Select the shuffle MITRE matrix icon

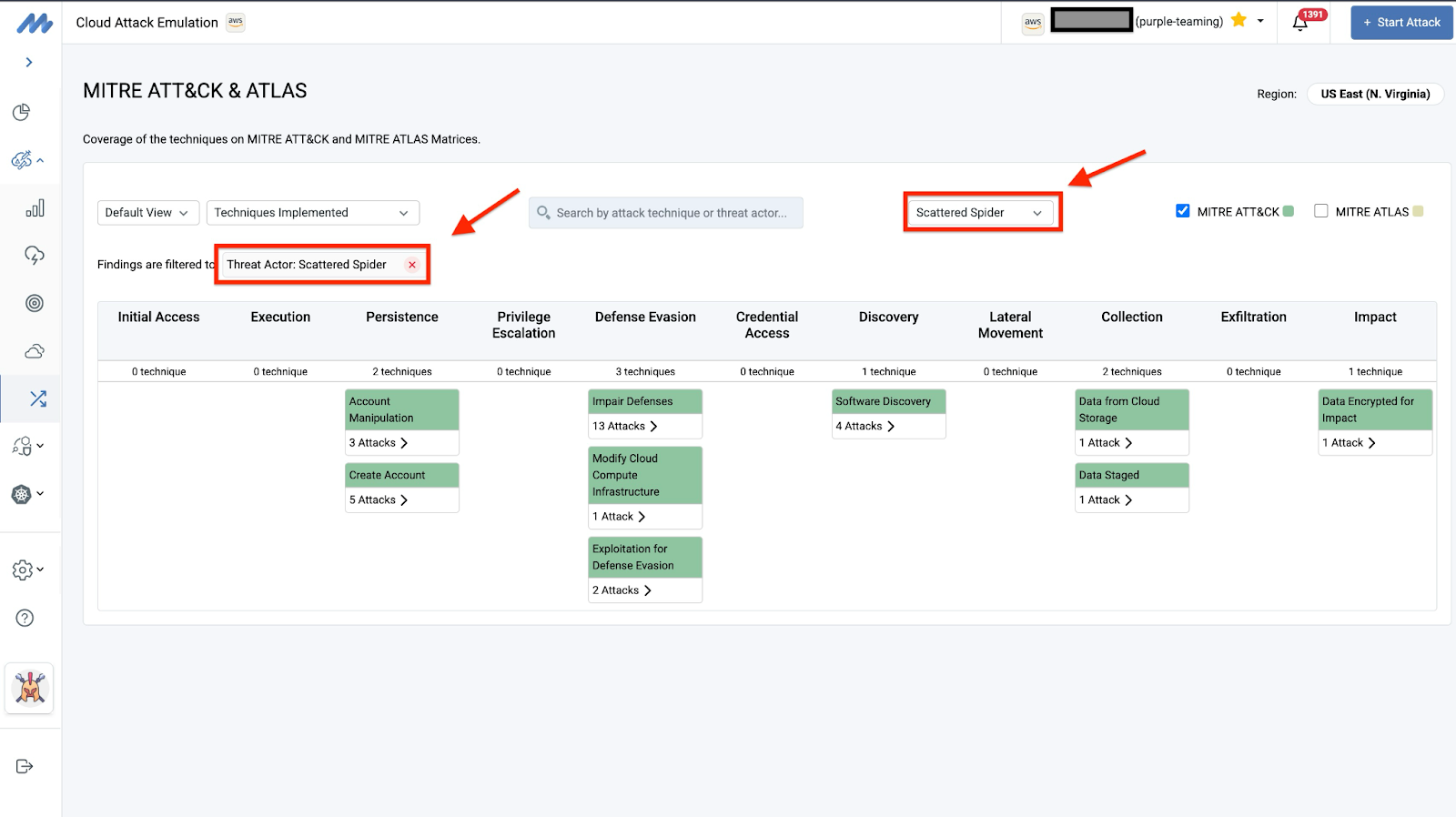pyautogui.click(x=38, y=398)
